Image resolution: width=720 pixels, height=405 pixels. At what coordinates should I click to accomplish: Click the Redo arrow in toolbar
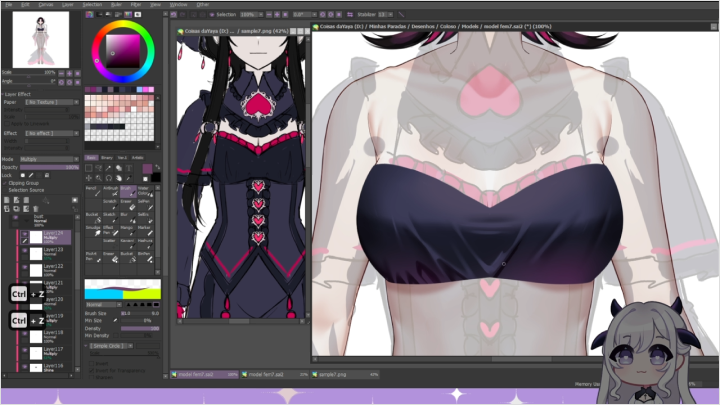coord(182,15)
